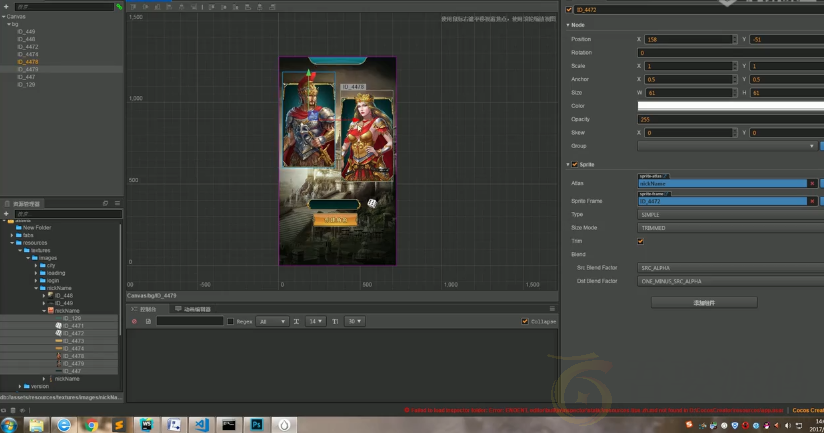This screenshot has width=824, height=433.
Task: Click the add node plus icon in hierarchy
Action: (5, 6)
